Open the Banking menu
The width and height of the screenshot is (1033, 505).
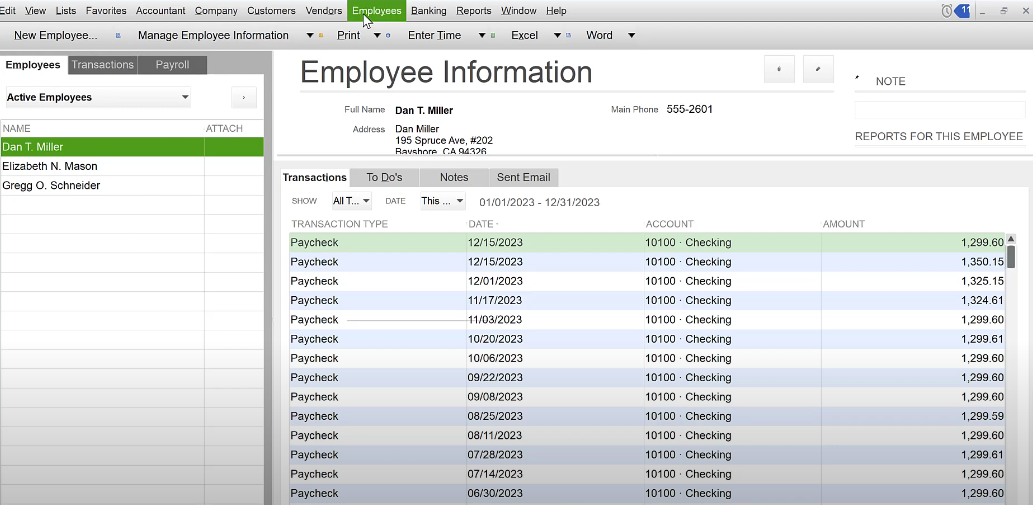point(428,11)
